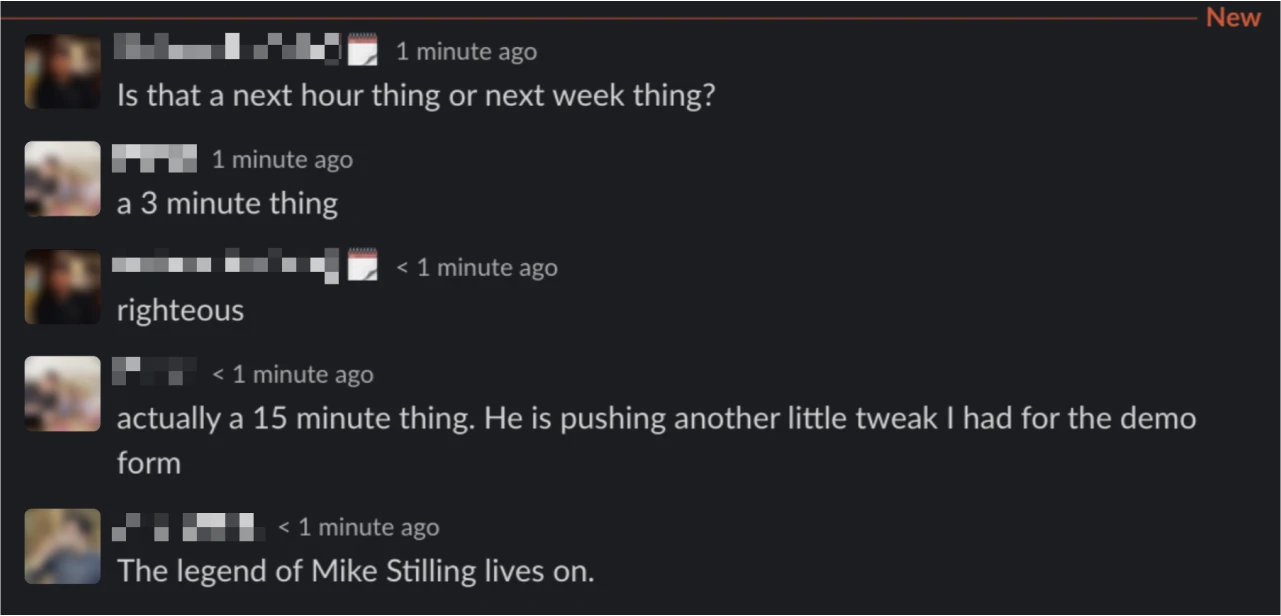Click the 'New' unread messages divider label

tap(1233, 17)
